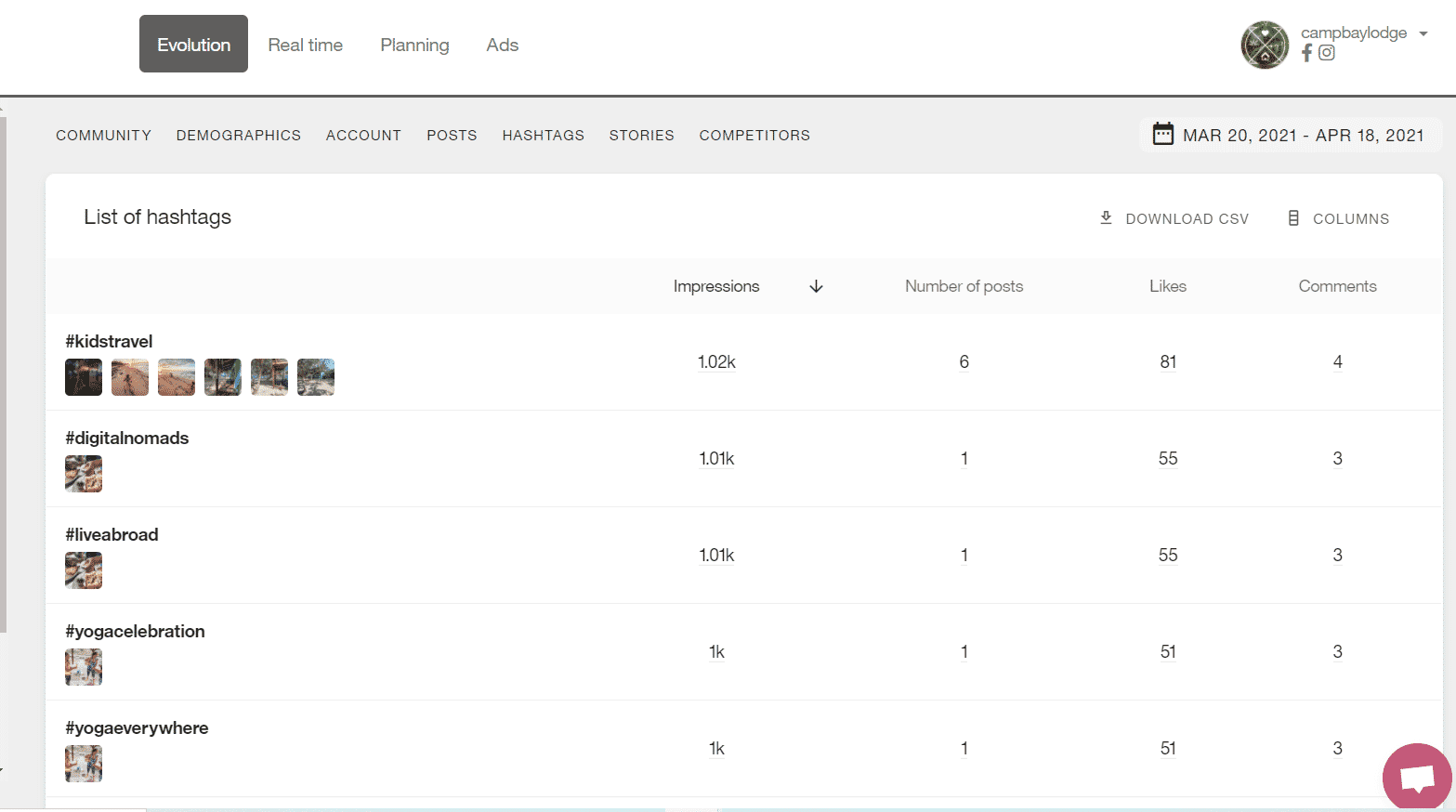
Task: Sort by Impressions column header
Action: 716,286
